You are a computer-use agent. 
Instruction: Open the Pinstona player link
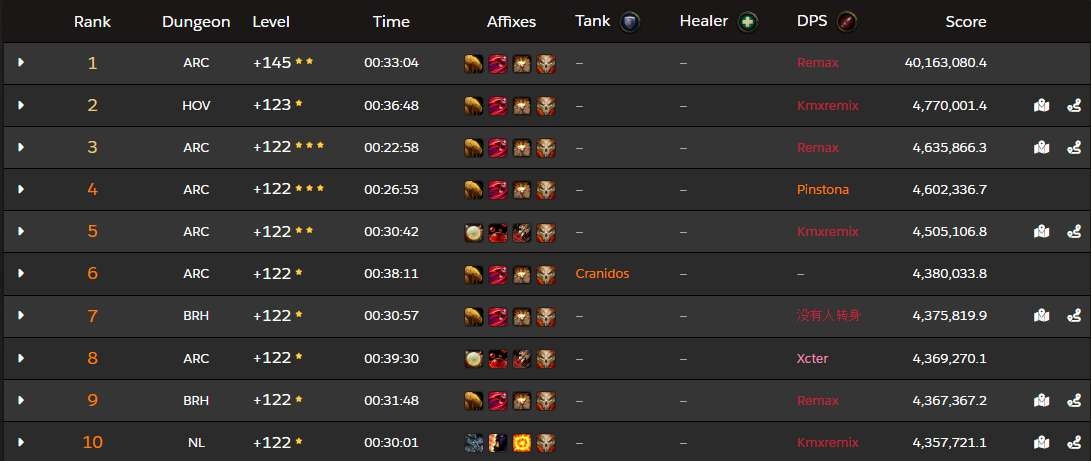click(823, 189)
